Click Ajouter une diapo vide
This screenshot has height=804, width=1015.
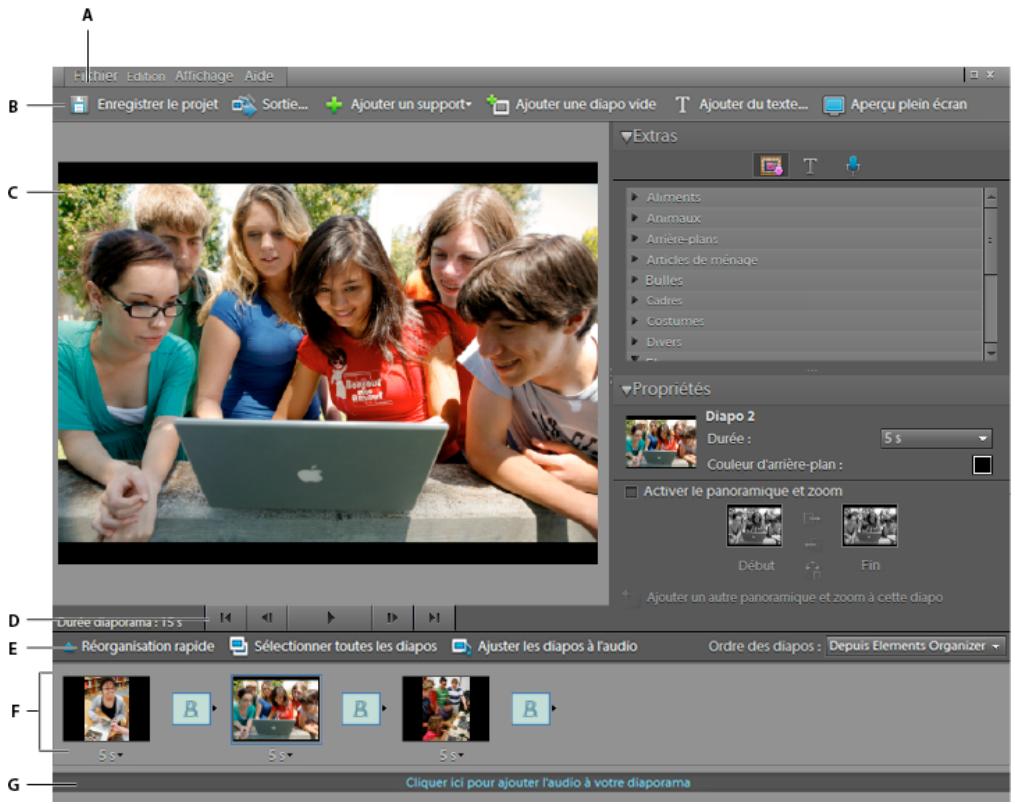tap(571, 104)
